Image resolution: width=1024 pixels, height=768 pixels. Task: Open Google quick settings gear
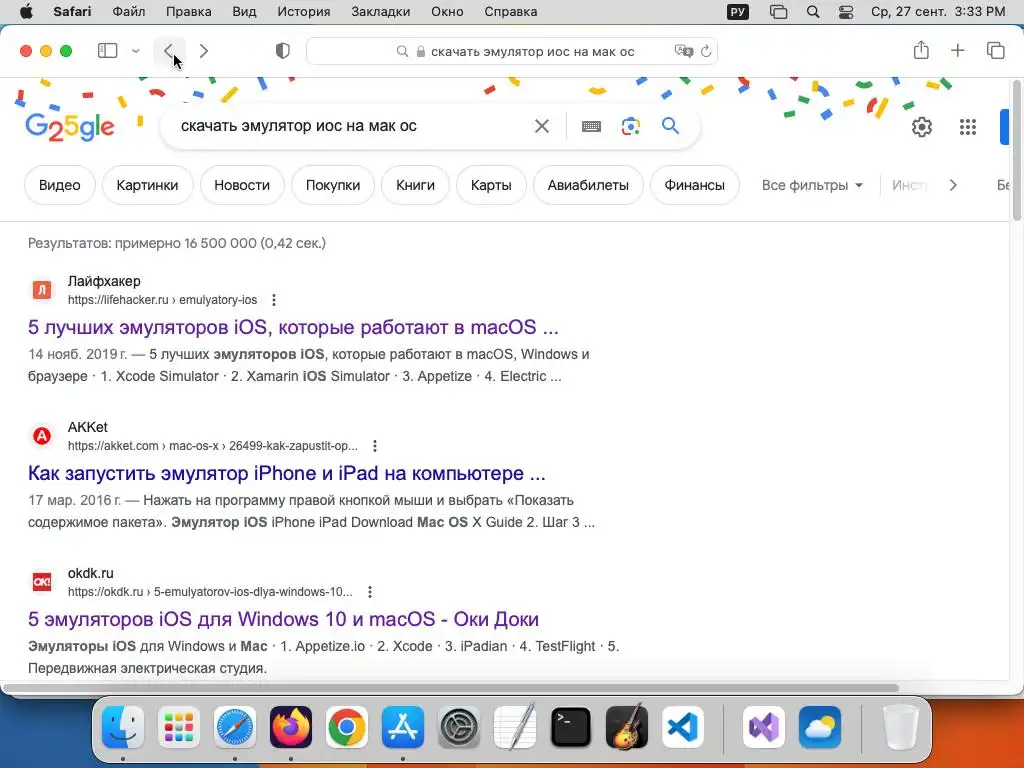pyautogui.click(x=921, y=127)
